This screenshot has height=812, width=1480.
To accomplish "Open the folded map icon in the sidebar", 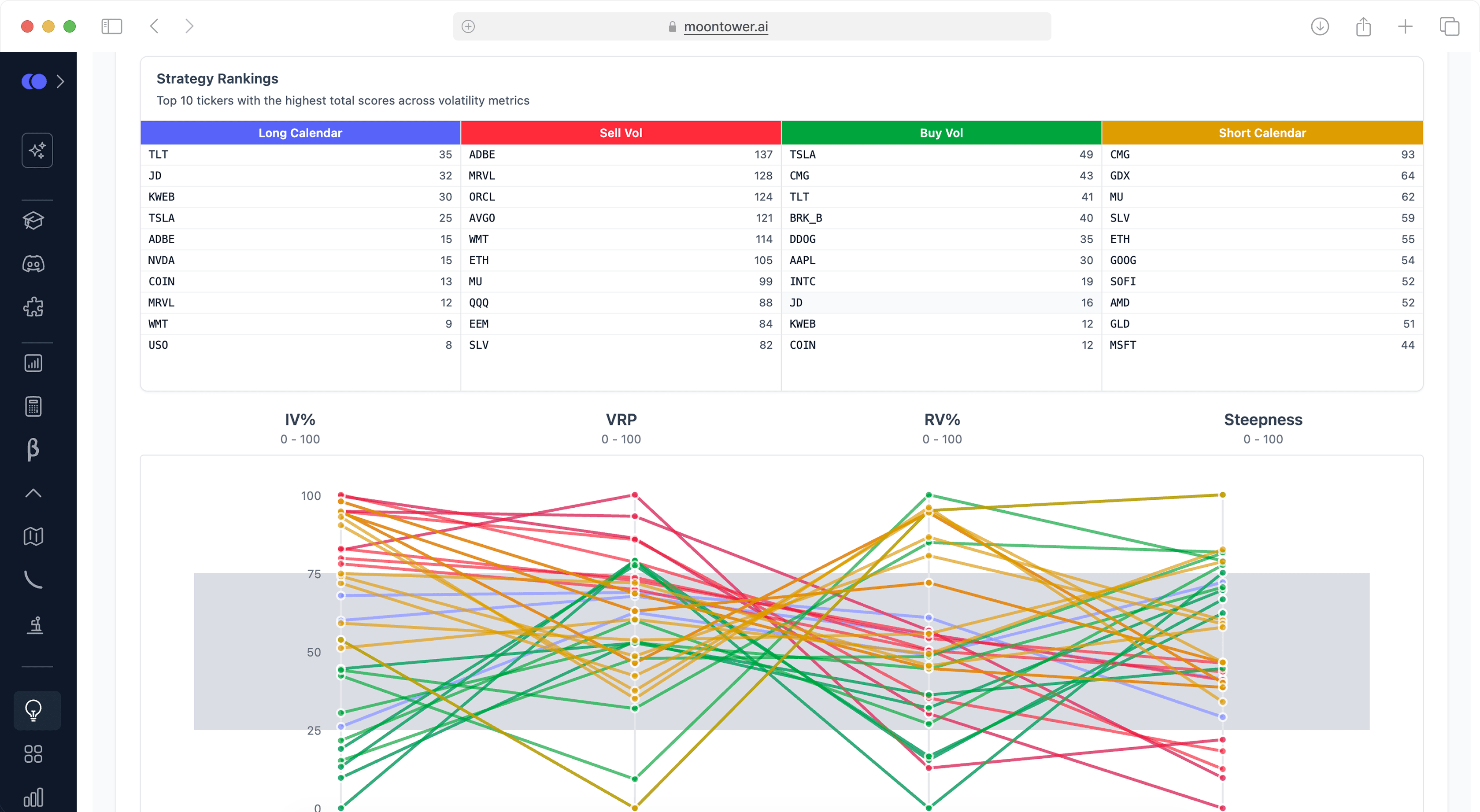I will (x=33, y=536).
